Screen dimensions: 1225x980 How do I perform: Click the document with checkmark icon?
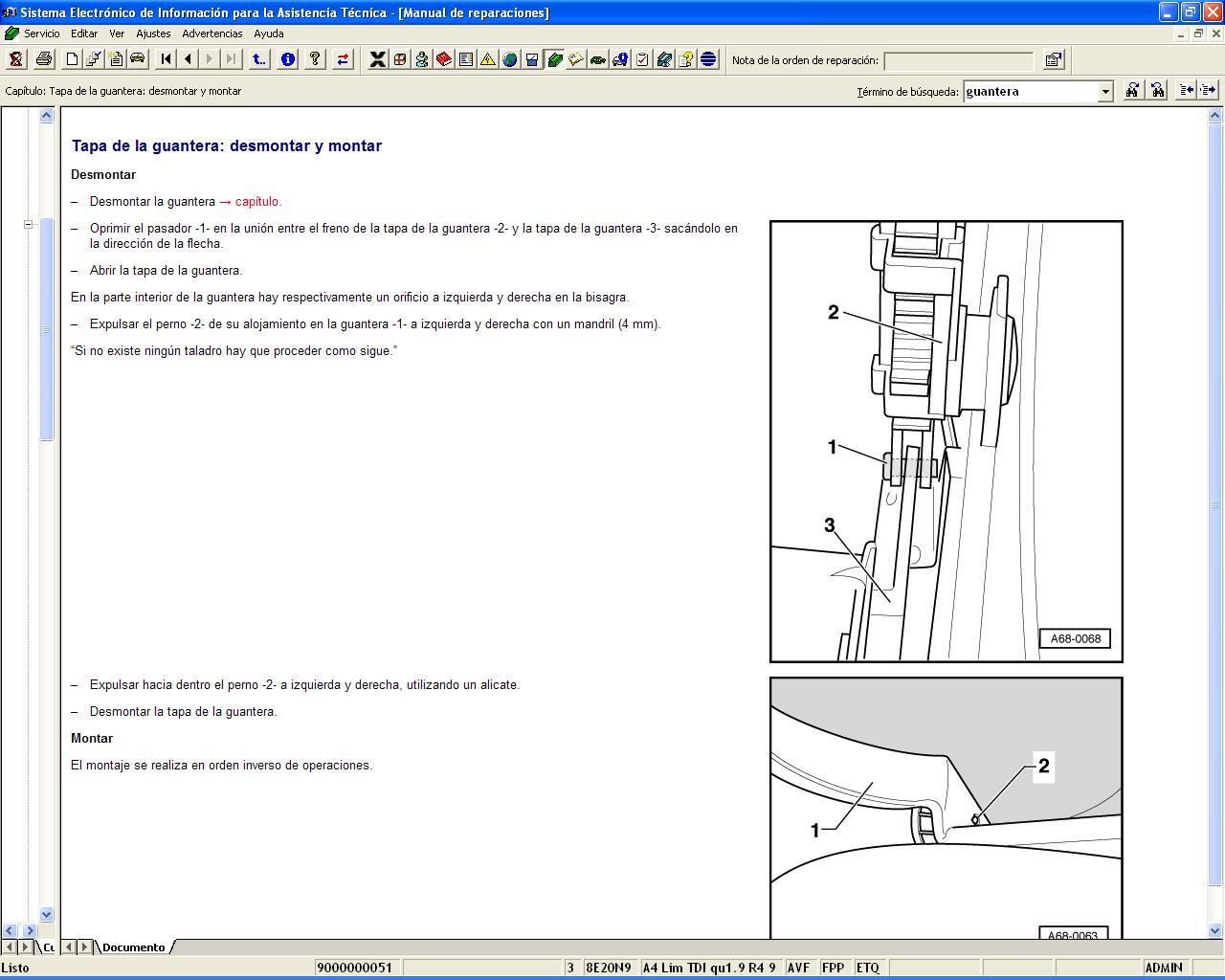pyautogui.click(x=94, y=59)
